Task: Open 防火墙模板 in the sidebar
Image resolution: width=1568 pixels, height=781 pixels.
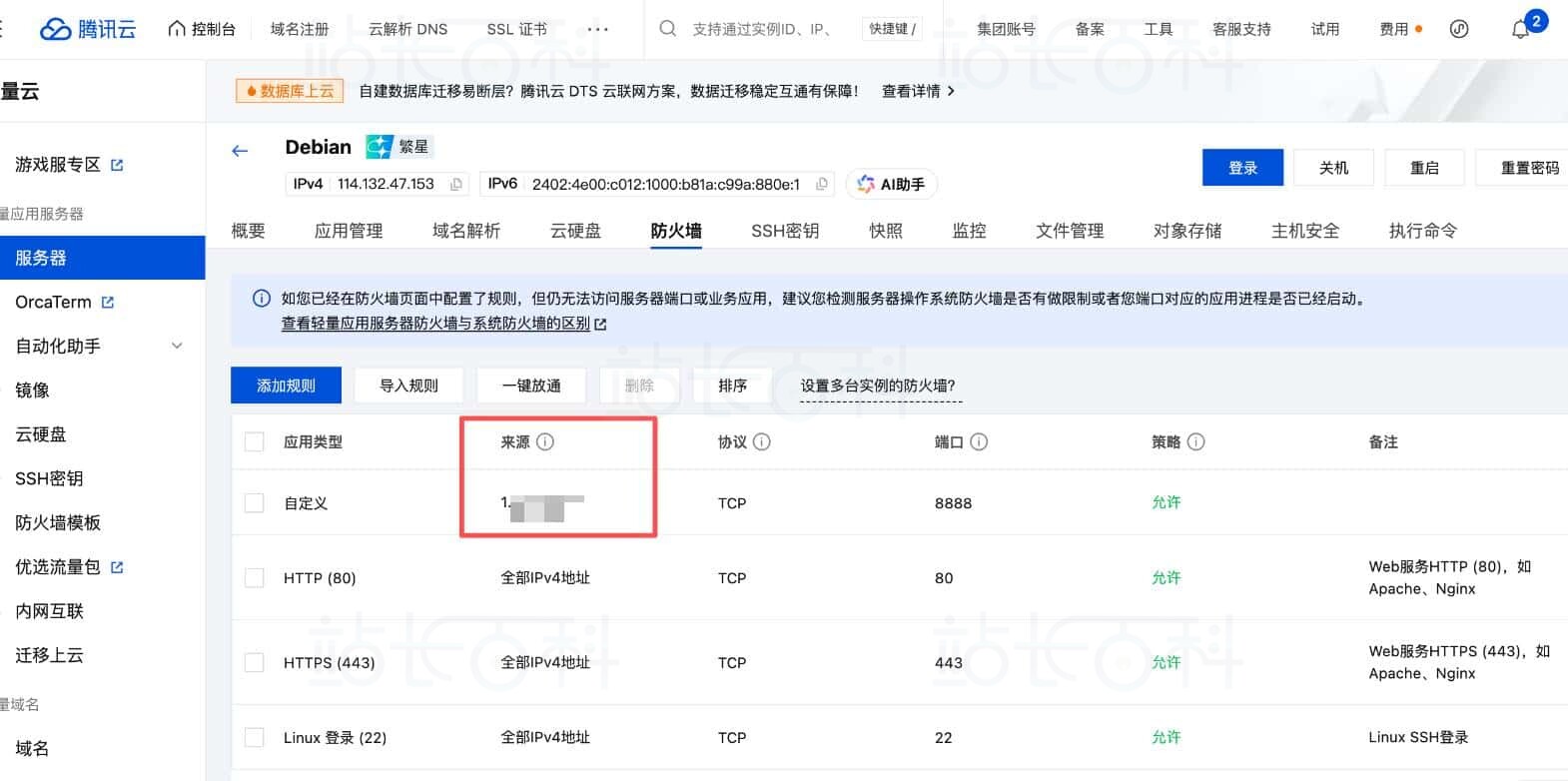Action: 58,522
